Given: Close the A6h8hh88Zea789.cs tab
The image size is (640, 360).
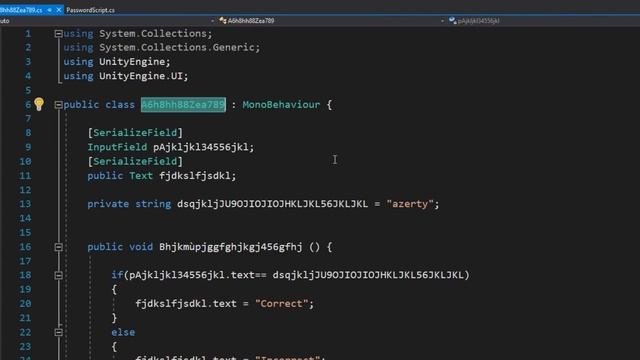Looking at the screenshot, I should tap(59, 10).
